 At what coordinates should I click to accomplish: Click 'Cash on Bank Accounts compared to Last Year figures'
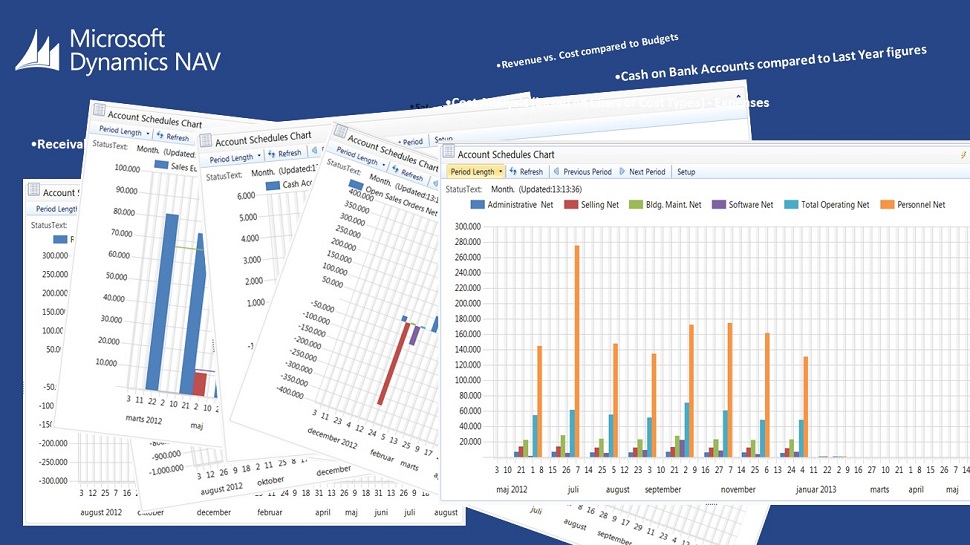773,63
